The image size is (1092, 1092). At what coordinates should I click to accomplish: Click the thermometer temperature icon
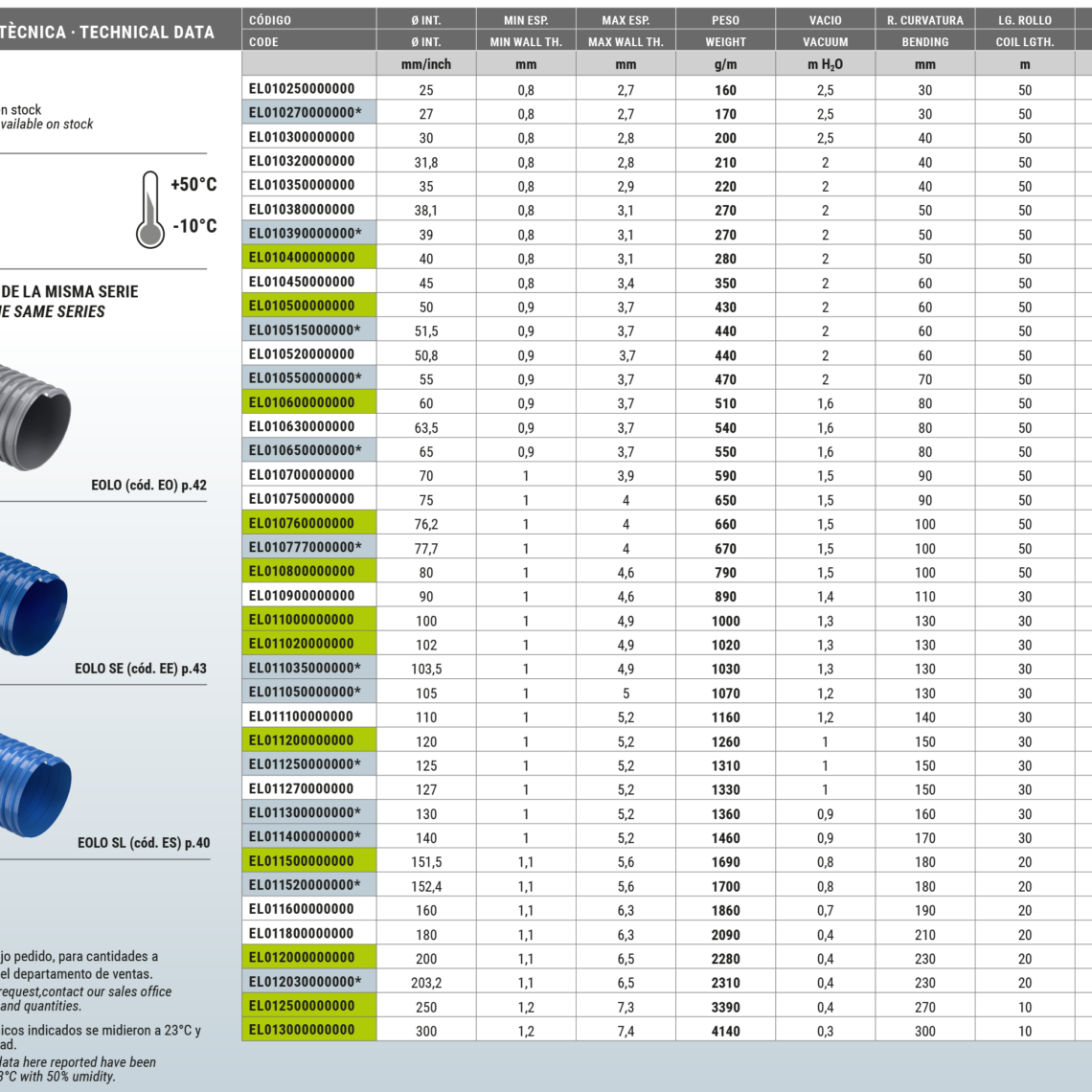click(x=149, y=209)
